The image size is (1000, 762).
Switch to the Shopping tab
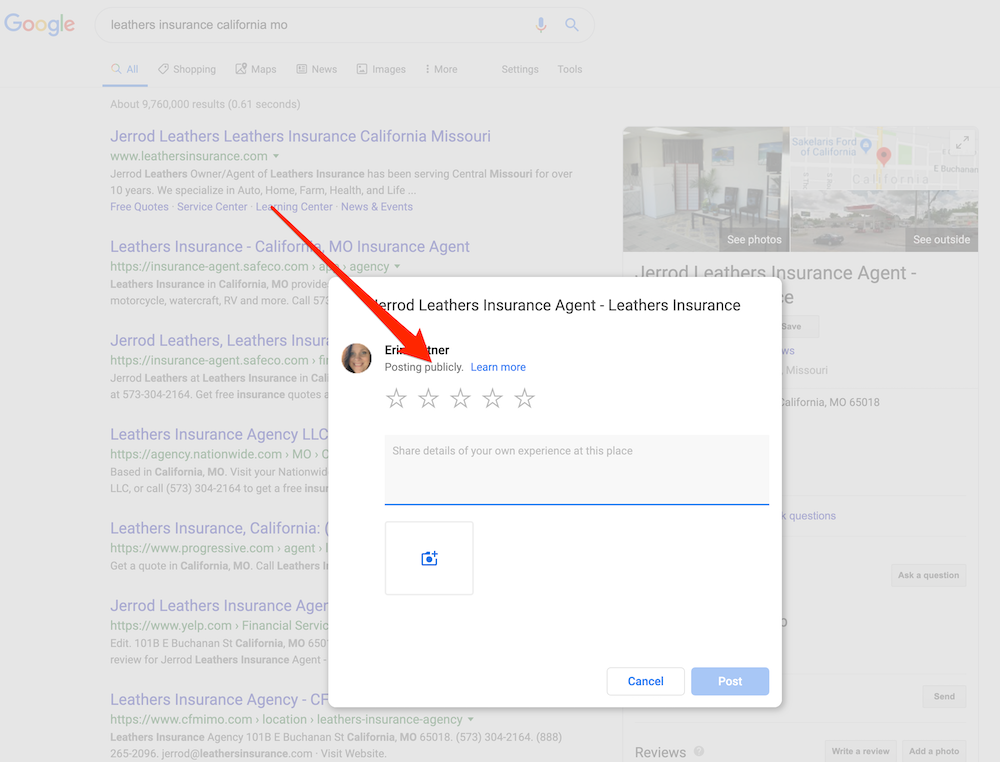[188, 69]
